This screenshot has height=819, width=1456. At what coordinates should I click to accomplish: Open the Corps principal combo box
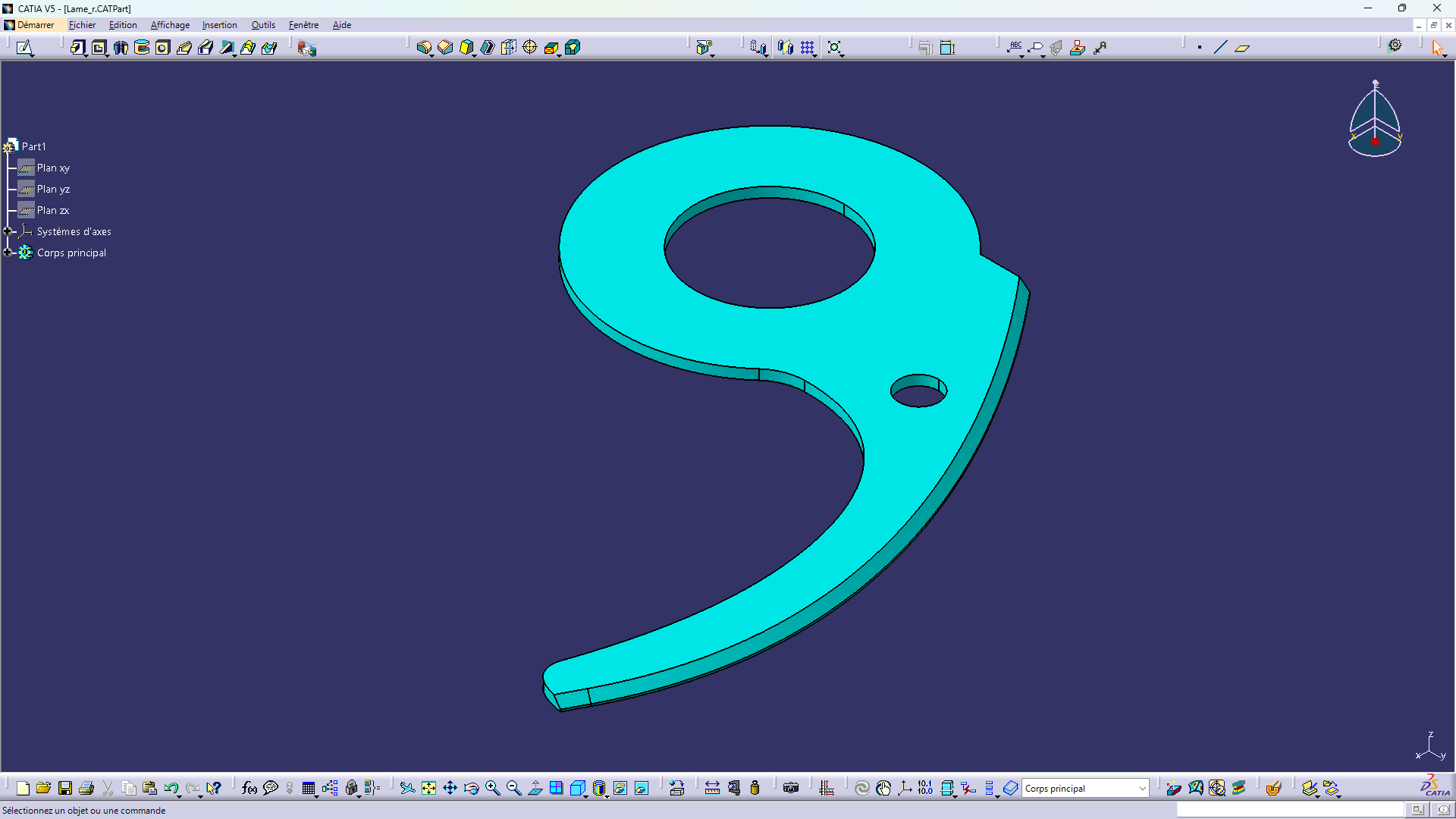tap(1085, 789)
